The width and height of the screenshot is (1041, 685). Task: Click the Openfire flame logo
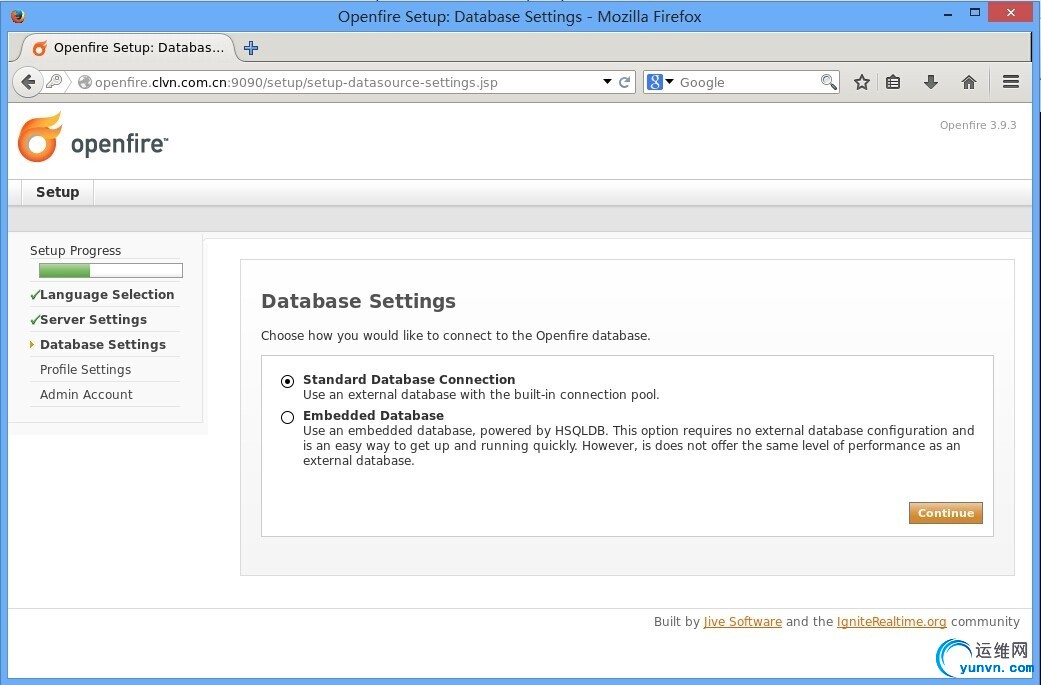tap(40, 137)
